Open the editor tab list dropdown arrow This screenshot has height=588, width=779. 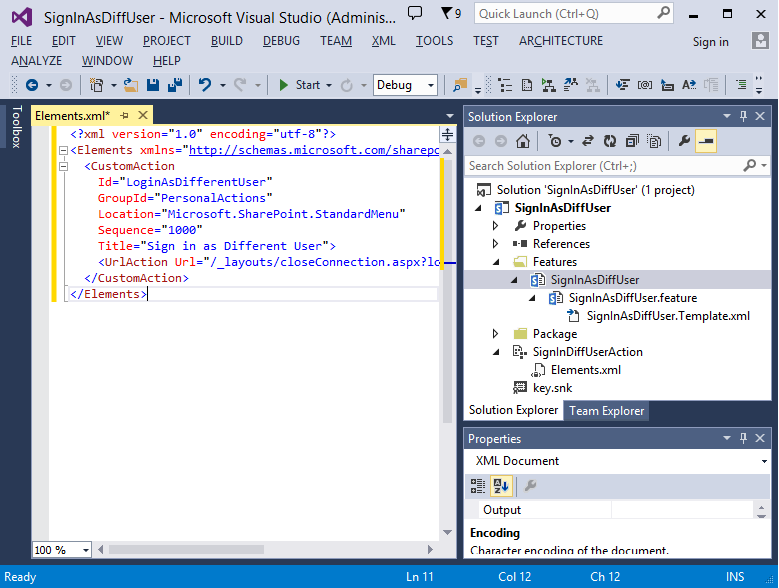[450, 116]
